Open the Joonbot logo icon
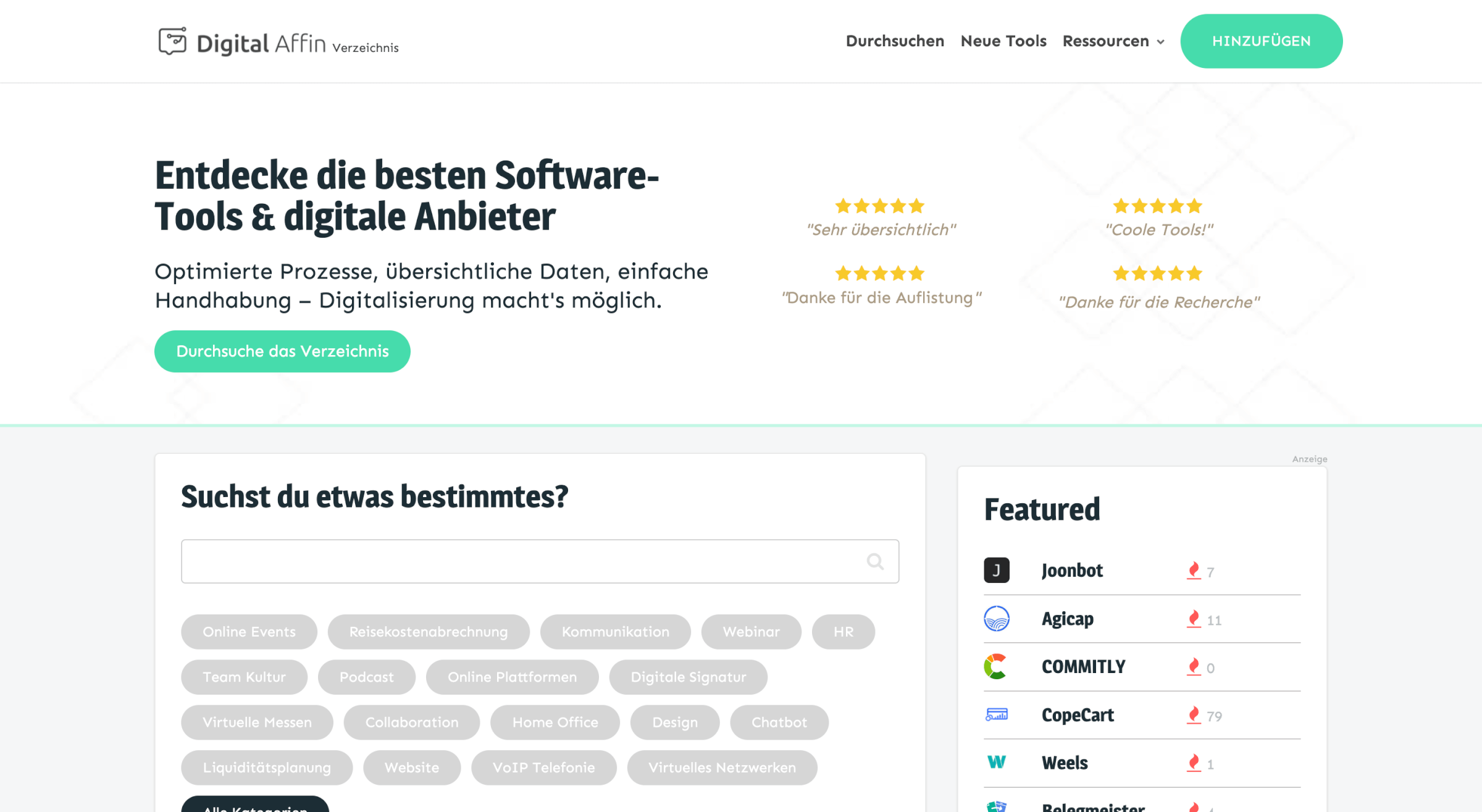 (996, 570)
